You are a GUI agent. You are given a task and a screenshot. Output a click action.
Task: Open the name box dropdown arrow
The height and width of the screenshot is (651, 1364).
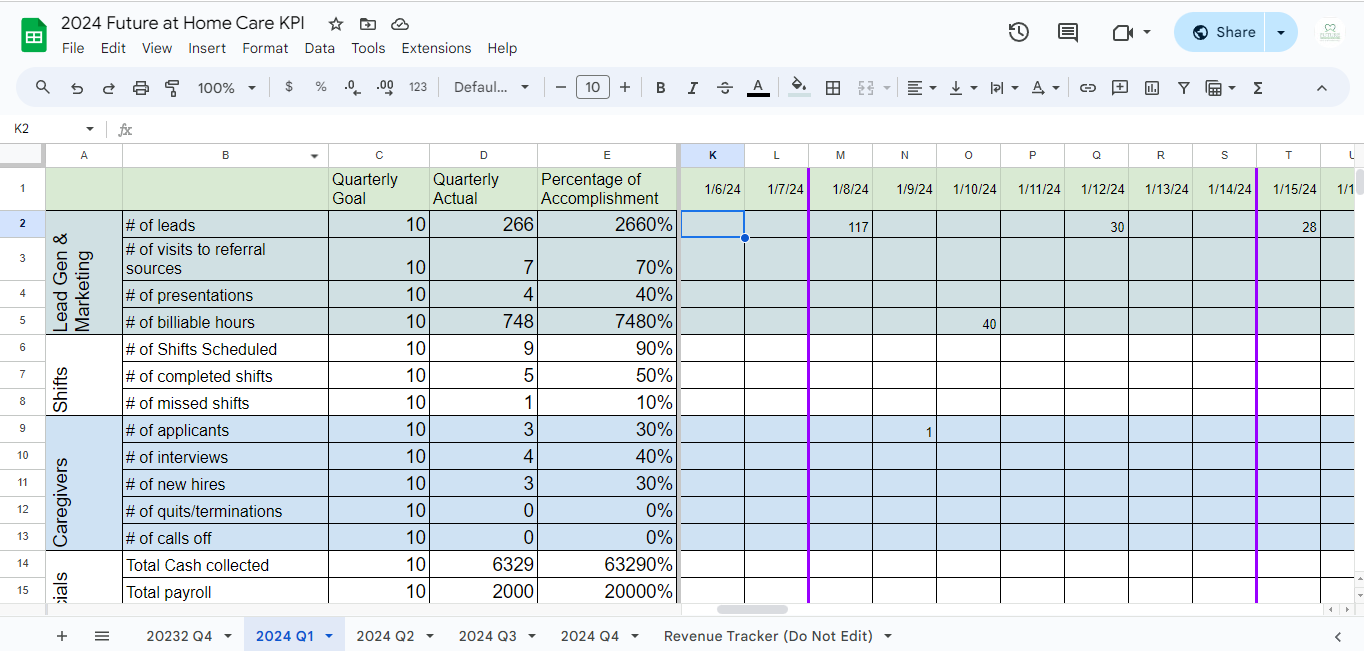[89, 129]
